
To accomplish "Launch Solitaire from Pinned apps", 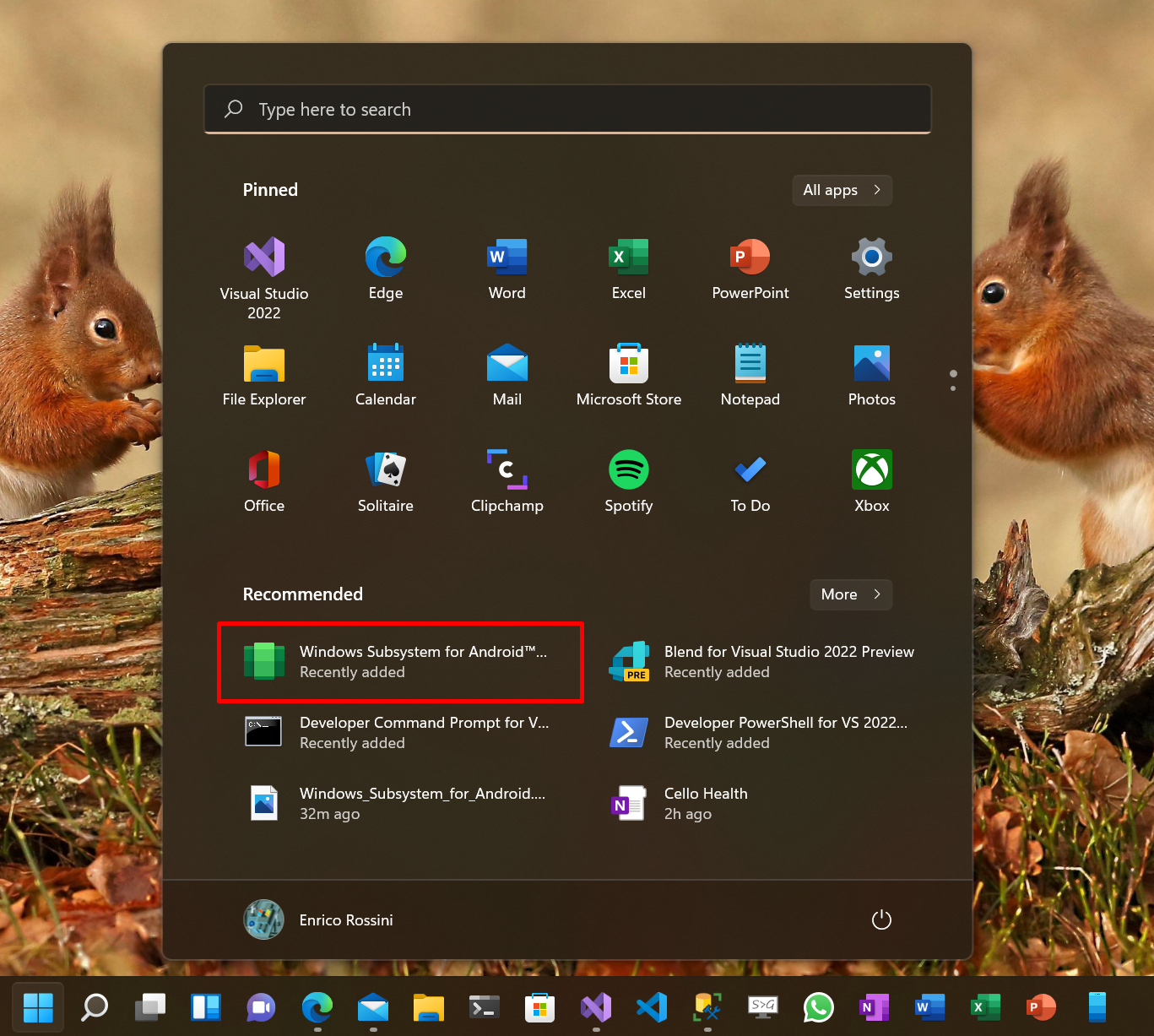I will (x=385, y=481).
